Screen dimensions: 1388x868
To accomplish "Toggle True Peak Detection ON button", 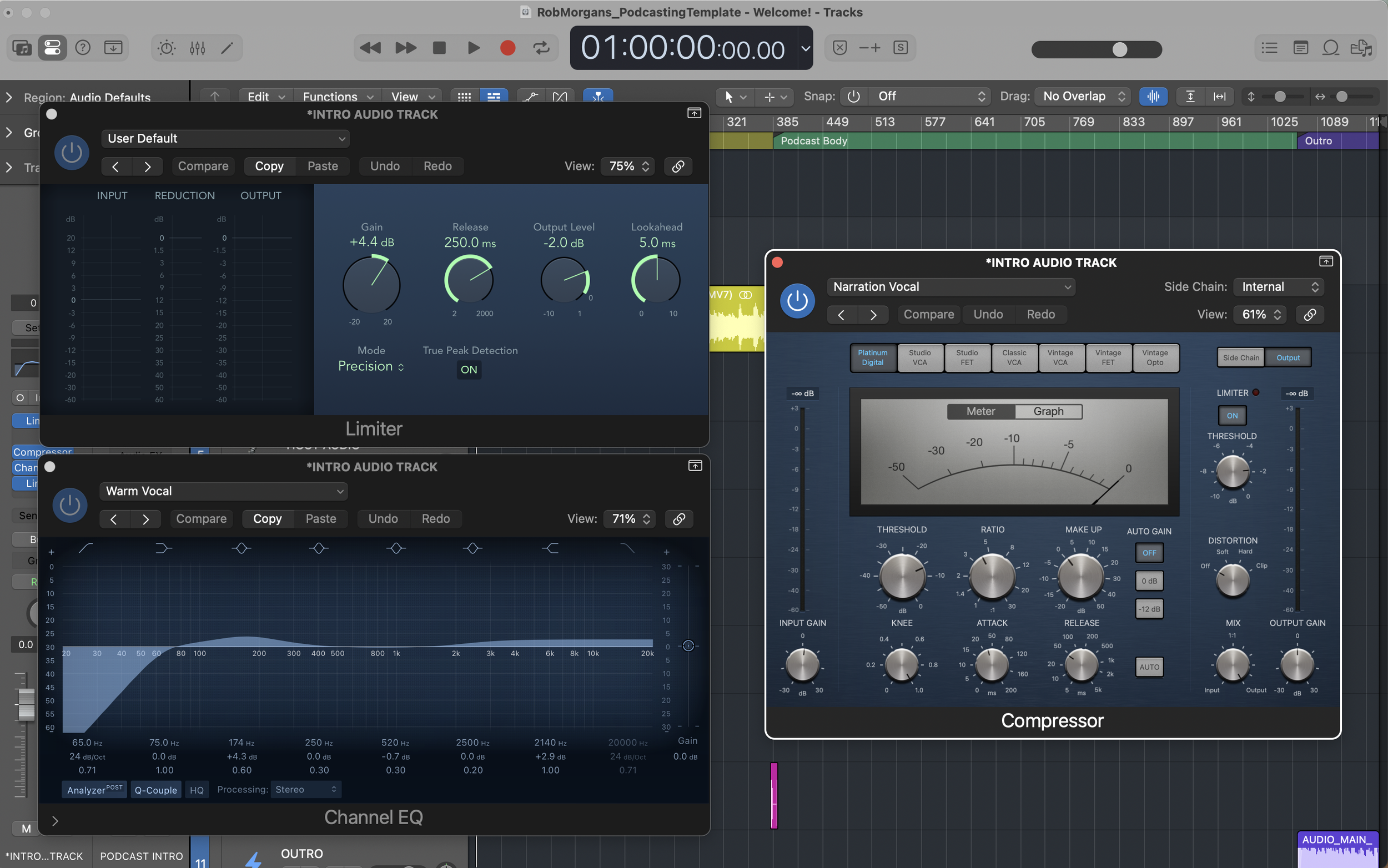I will pos(469,370).
